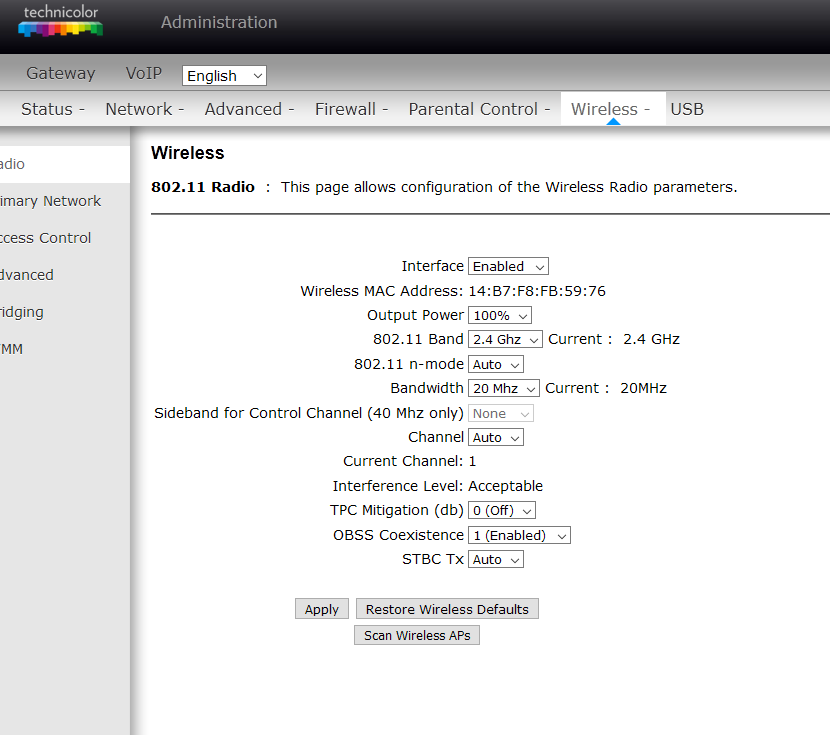Click the Wireless page heading
The height and width of the screenshot is (735, 830).
pyautogui.click(x=188, y=153)
